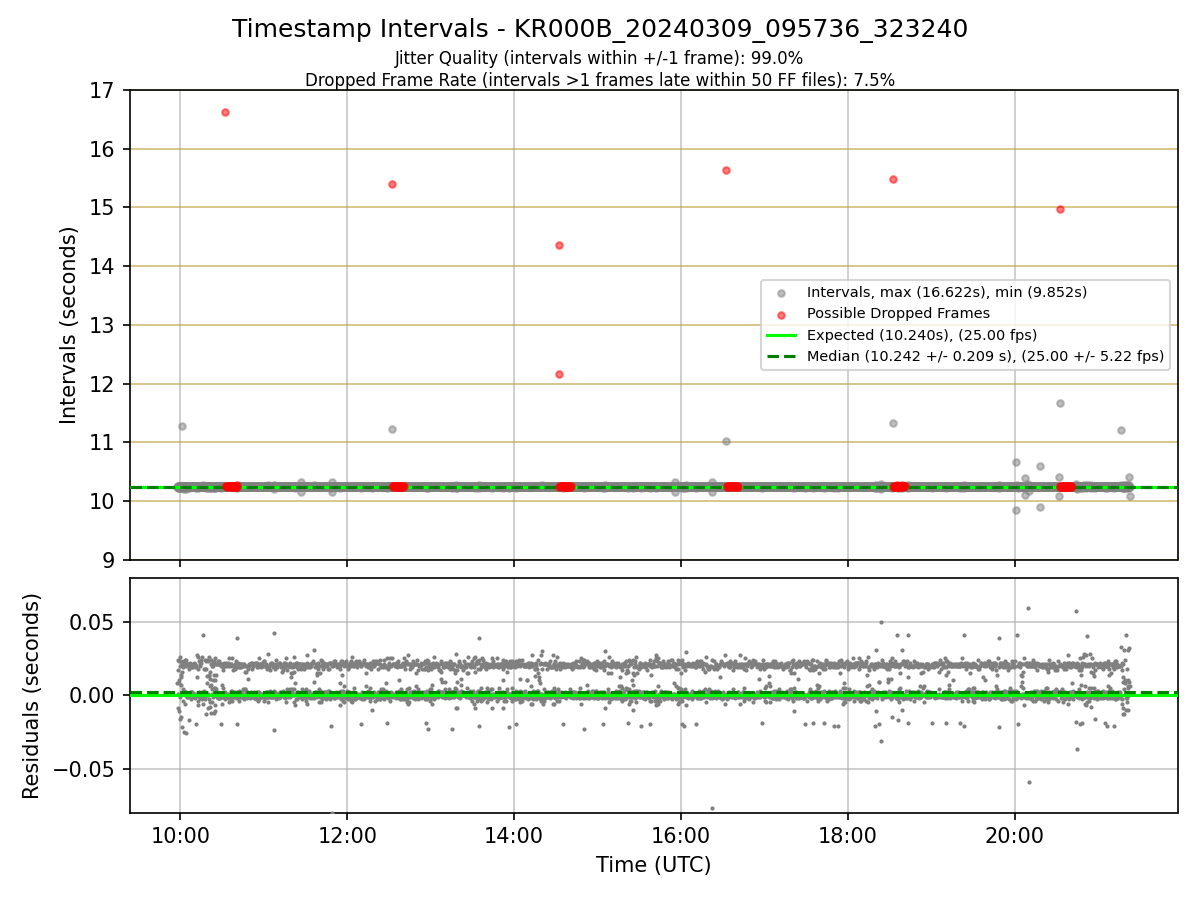Click the plot title 'Timestamp Intervals - KR000B_20240309_095736_323240'
The width and height of the screenshot is (1200, 900).
pos(600,29)
